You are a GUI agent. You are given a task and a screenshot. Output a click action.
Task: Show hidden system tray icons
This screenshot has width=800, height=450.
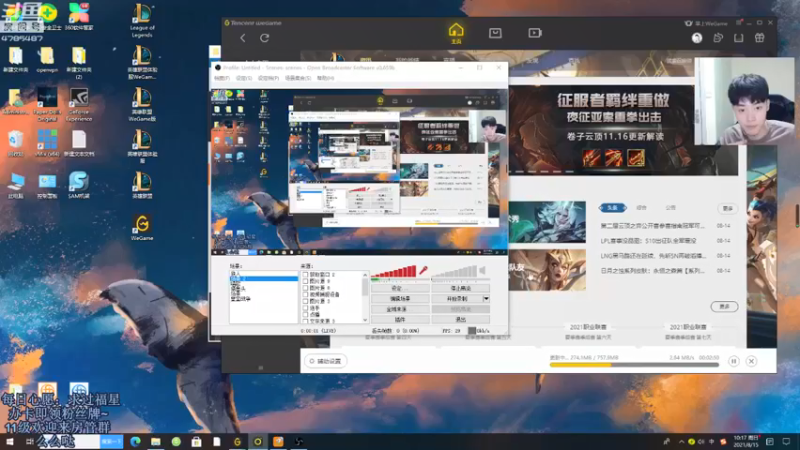click(x=681, y=442)
